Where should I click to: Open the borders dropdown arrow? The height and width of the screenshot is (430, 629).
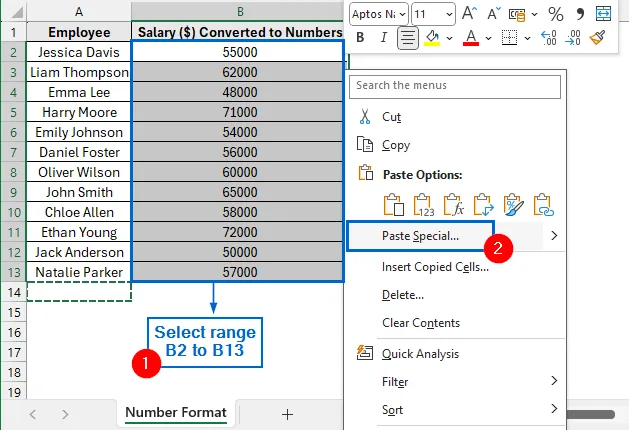coord(527,38)
